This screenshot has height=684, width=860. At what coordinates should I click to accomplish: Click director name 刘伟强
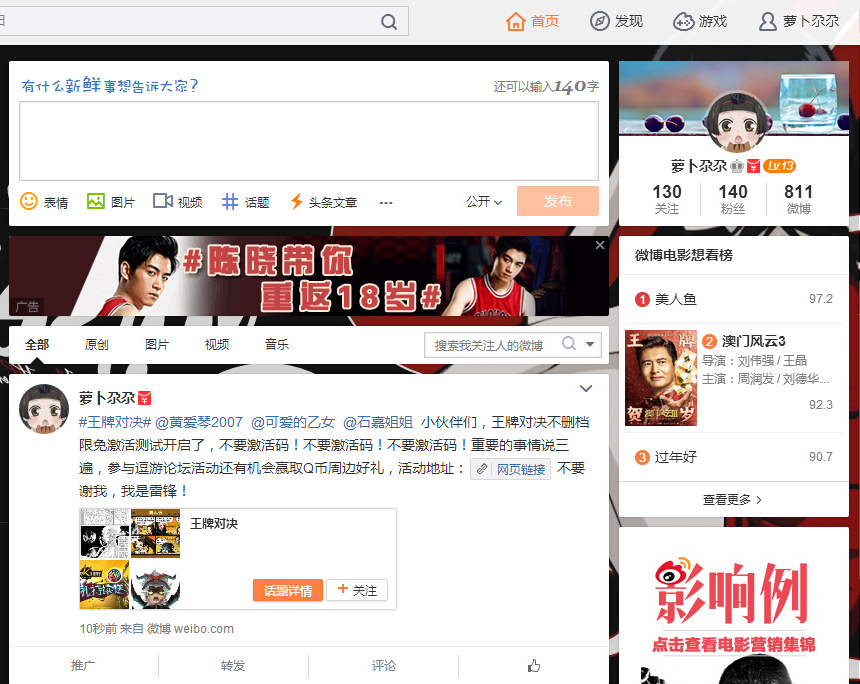point(755,360)
